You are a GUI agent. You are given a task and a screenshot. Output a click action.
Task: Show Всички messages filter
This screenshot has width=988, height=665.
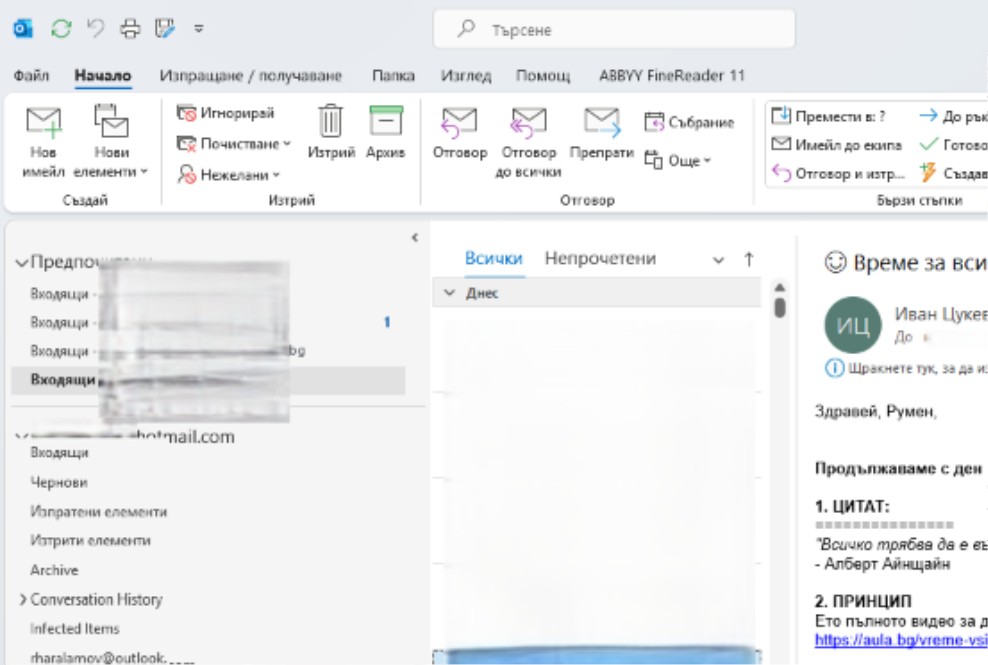tap(494, 258)
